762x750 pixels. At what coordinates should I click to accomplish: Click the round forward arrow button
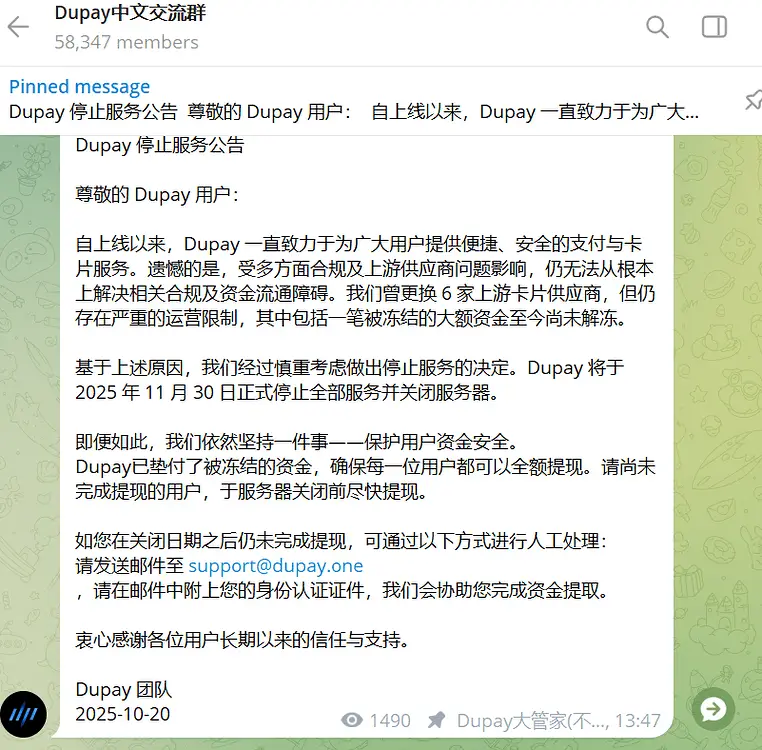(713, 709)
